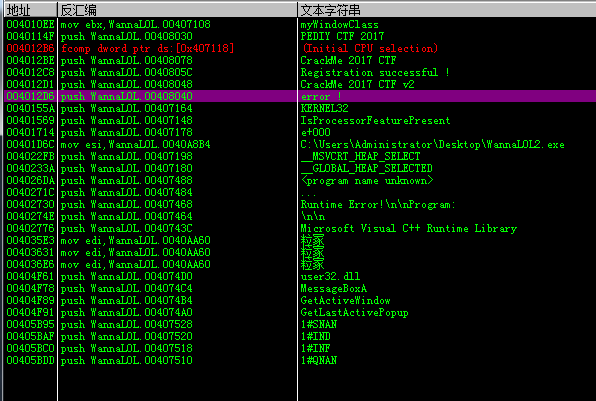The height and width of the screenshot is (401, 596).
Task: Select the highlighted 'error !' string
Action: coord(321,97)
